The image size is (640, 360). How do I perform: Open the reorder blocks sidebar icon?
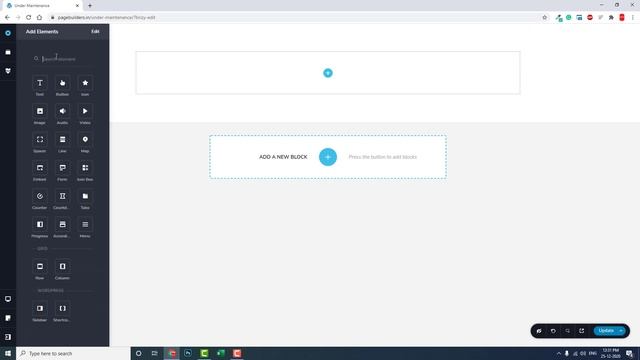point(8,52)
